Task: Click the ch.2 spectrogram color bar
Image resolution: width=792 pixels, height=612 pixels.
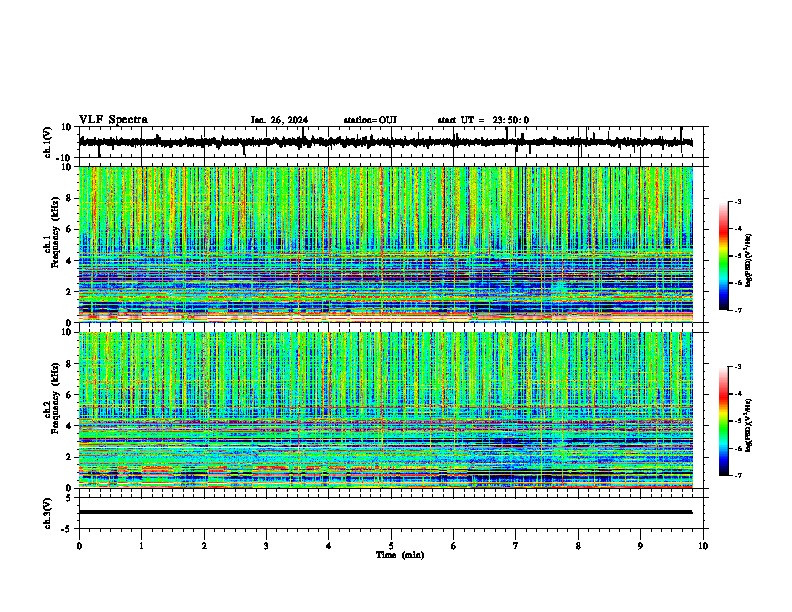Action: [723, 421]
